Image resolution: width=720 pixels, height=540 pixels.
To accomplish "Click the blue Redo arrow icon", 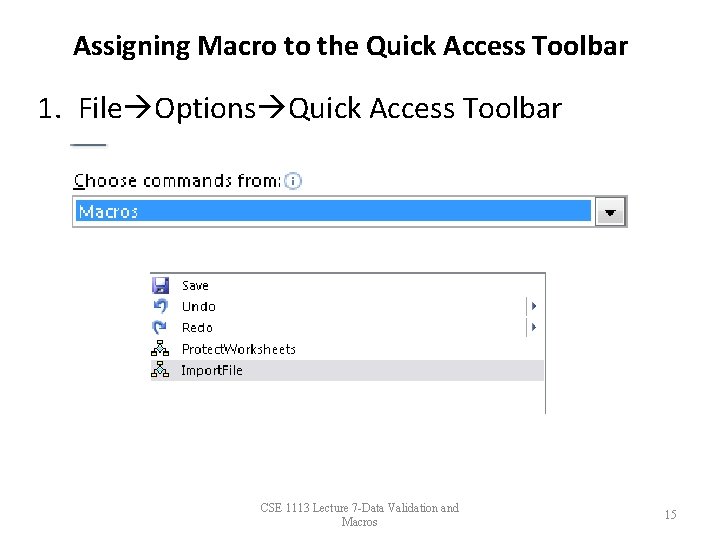I will click(160, 327).
